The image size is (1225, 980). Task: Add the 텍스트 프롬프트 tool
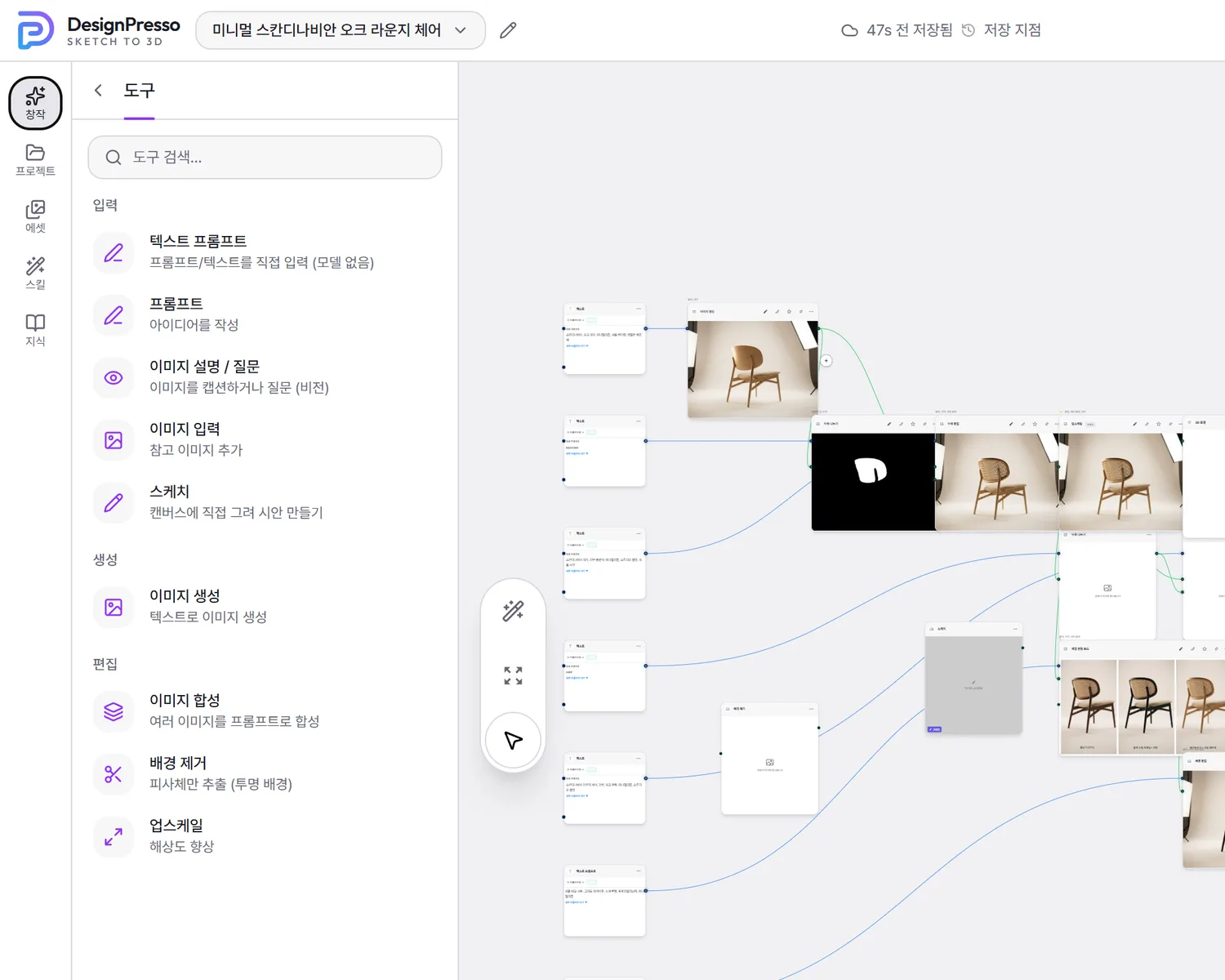point(265,252)
